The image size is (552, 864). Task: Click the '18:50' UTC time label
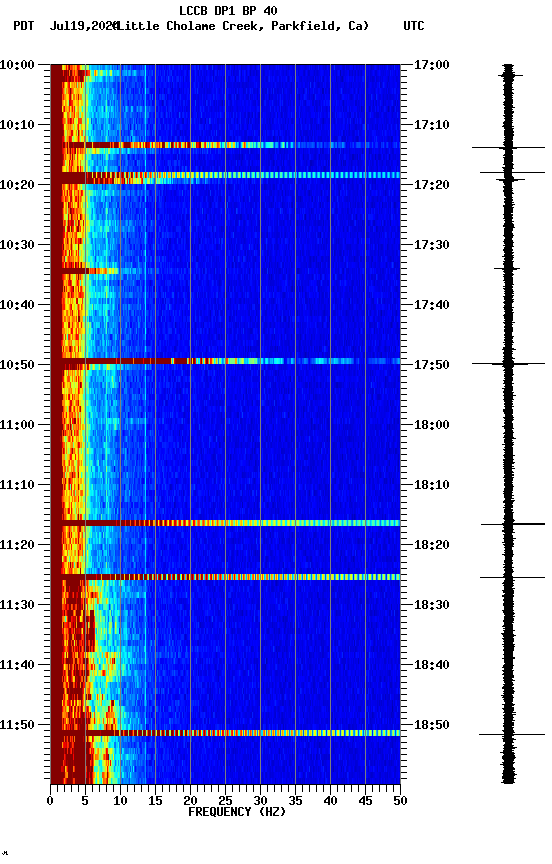431,726
